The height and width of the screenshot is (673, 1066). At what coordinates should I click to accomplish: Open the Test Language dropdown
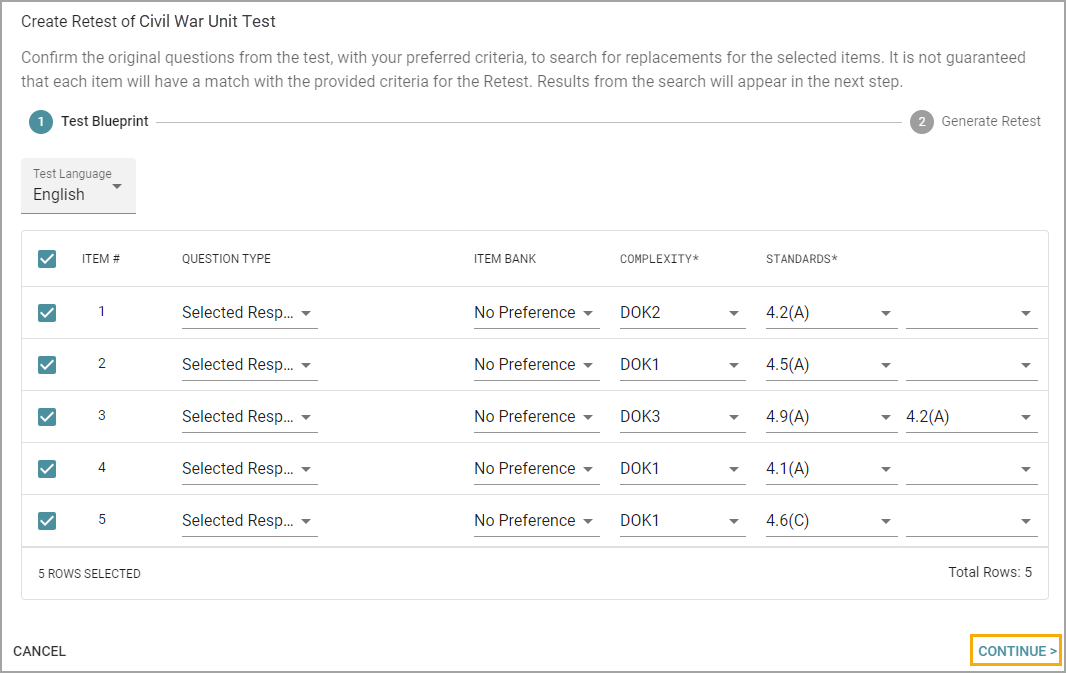click(78, 186)
